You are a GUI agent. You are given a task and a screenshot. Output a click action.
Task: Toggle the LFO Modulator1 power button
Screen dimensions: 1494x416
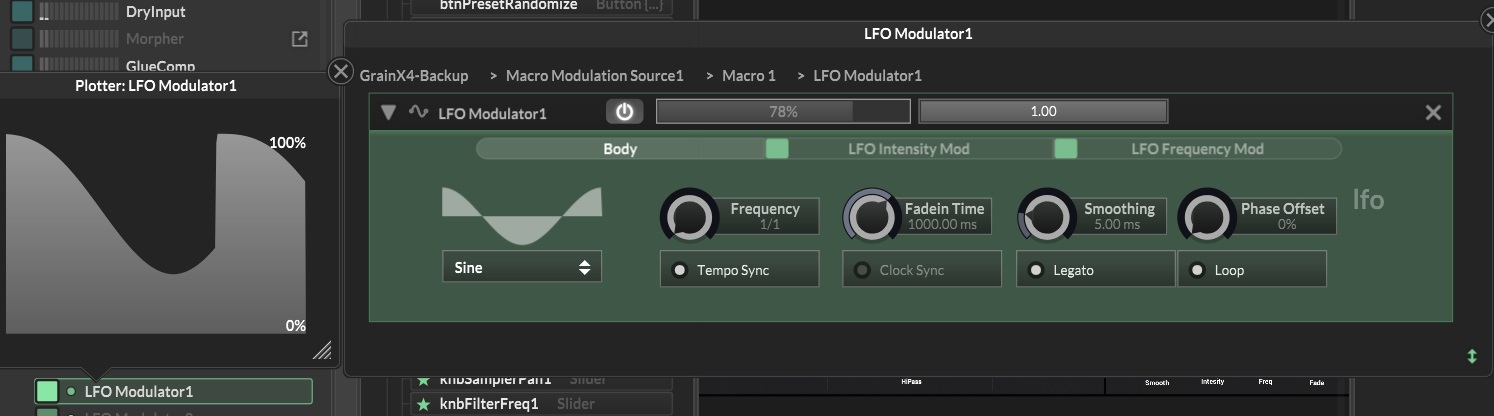(624, 112)
